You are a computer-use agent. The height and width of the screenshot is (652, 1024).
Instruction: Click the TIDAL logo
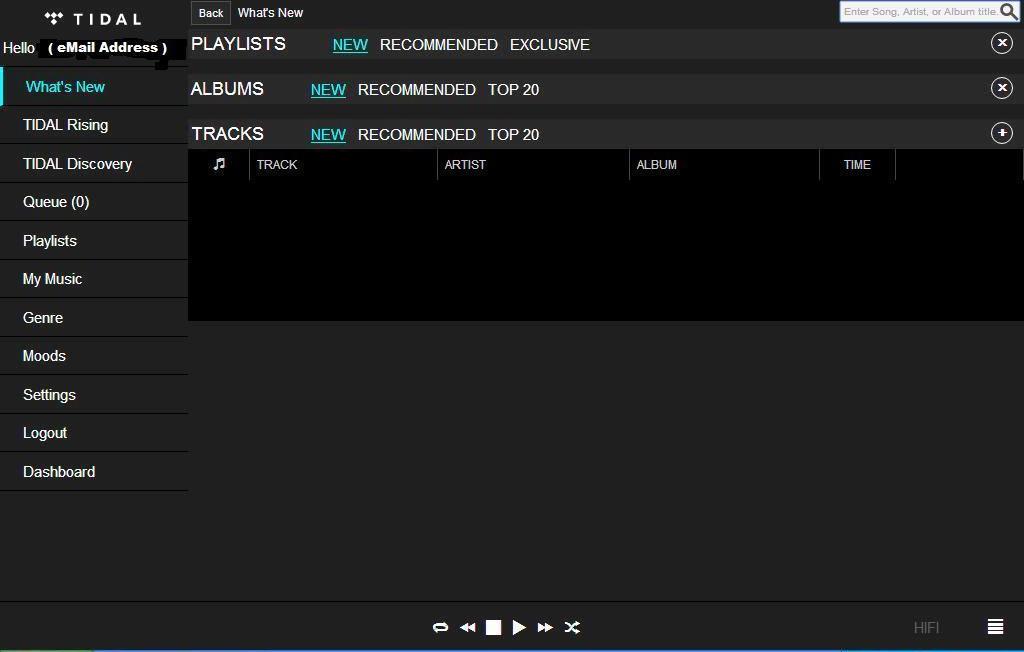pyautogui.click(x=93, y=19)
